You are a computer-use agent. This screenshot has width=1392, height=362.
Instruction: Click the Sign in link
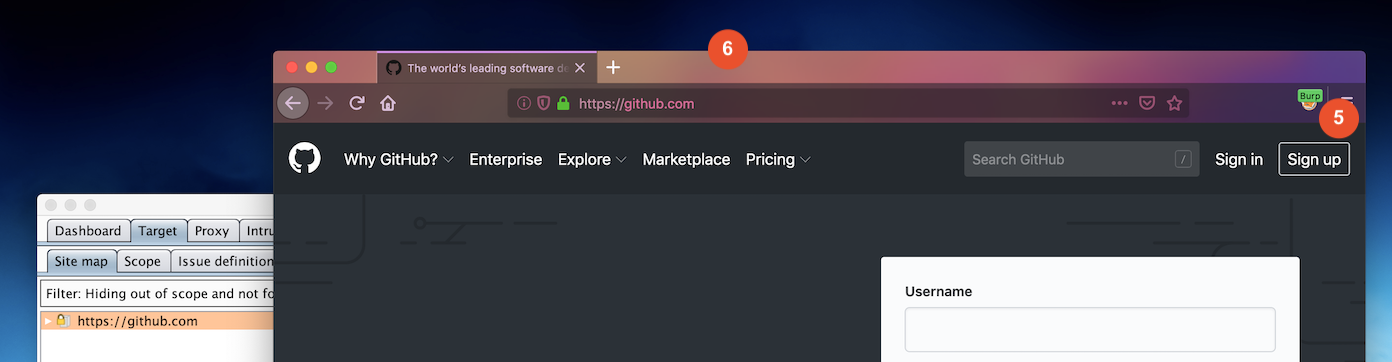1239,159
